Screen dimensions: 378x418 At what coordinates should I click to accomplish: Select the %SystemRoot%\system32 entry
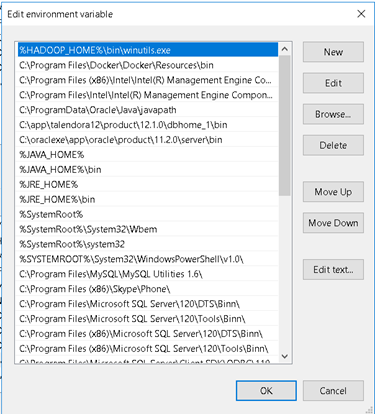[147, 244]
